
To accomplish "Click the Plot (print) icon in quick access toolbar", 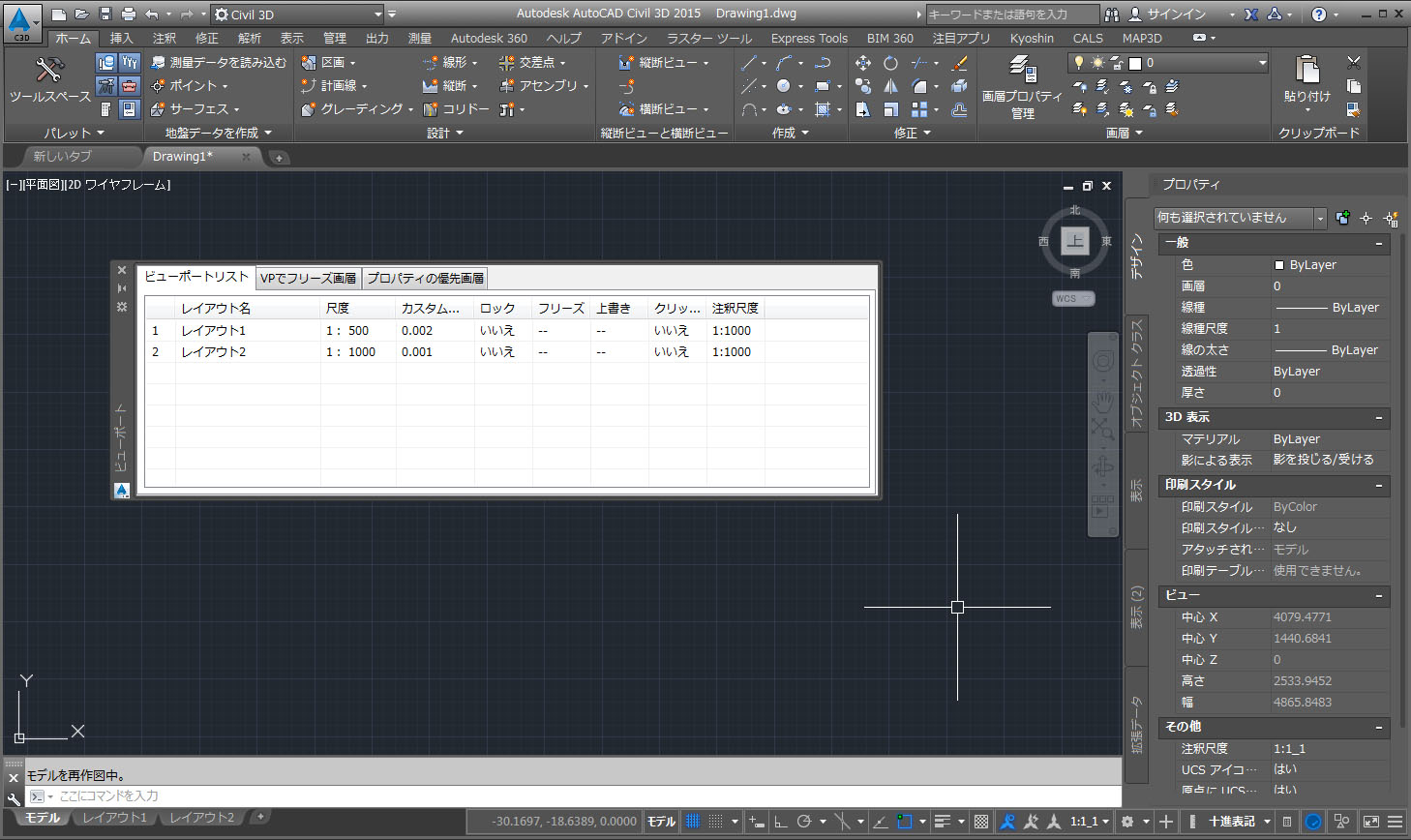I will pos(129,15).
